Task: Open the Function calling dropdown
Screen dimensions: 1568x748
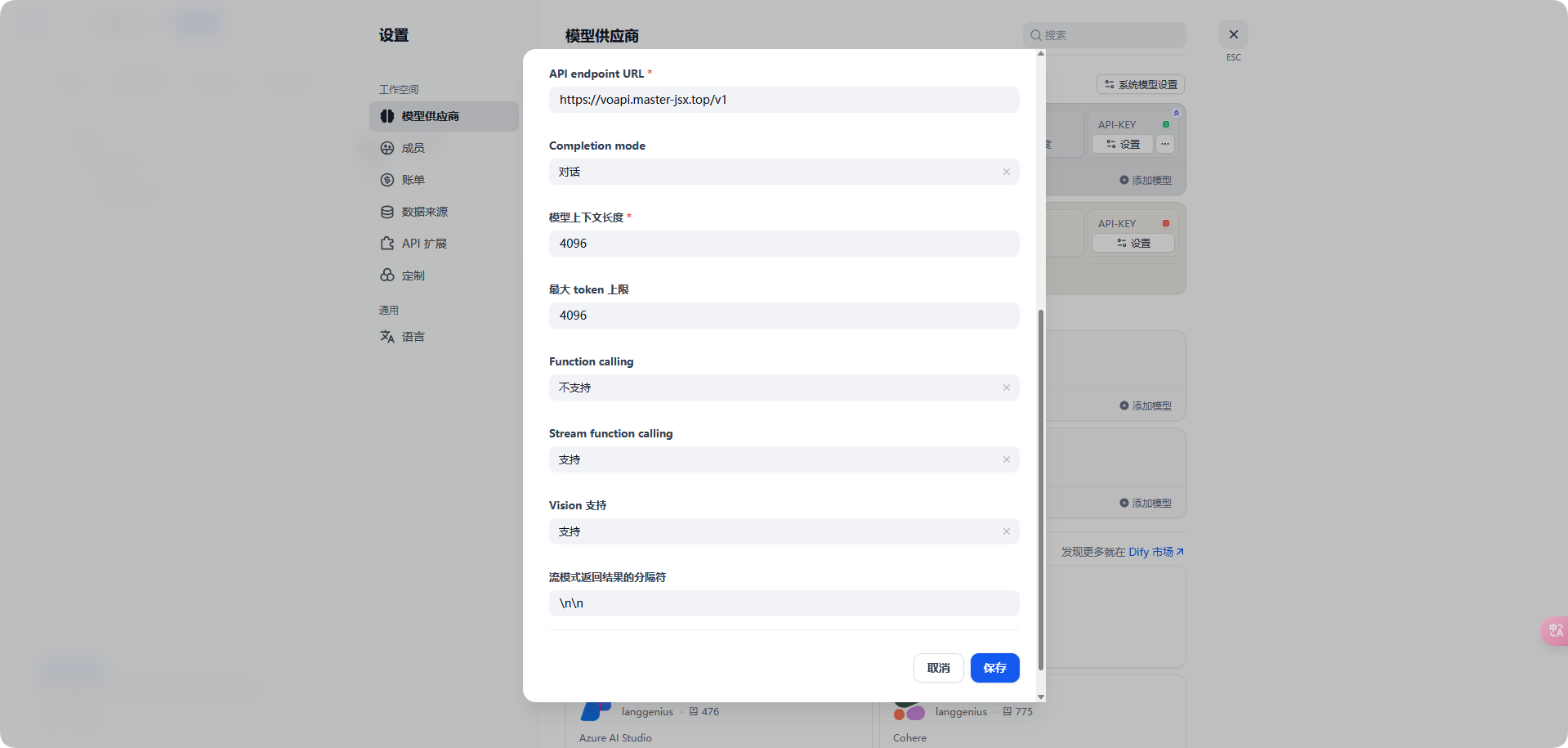Action: [776, 387]
